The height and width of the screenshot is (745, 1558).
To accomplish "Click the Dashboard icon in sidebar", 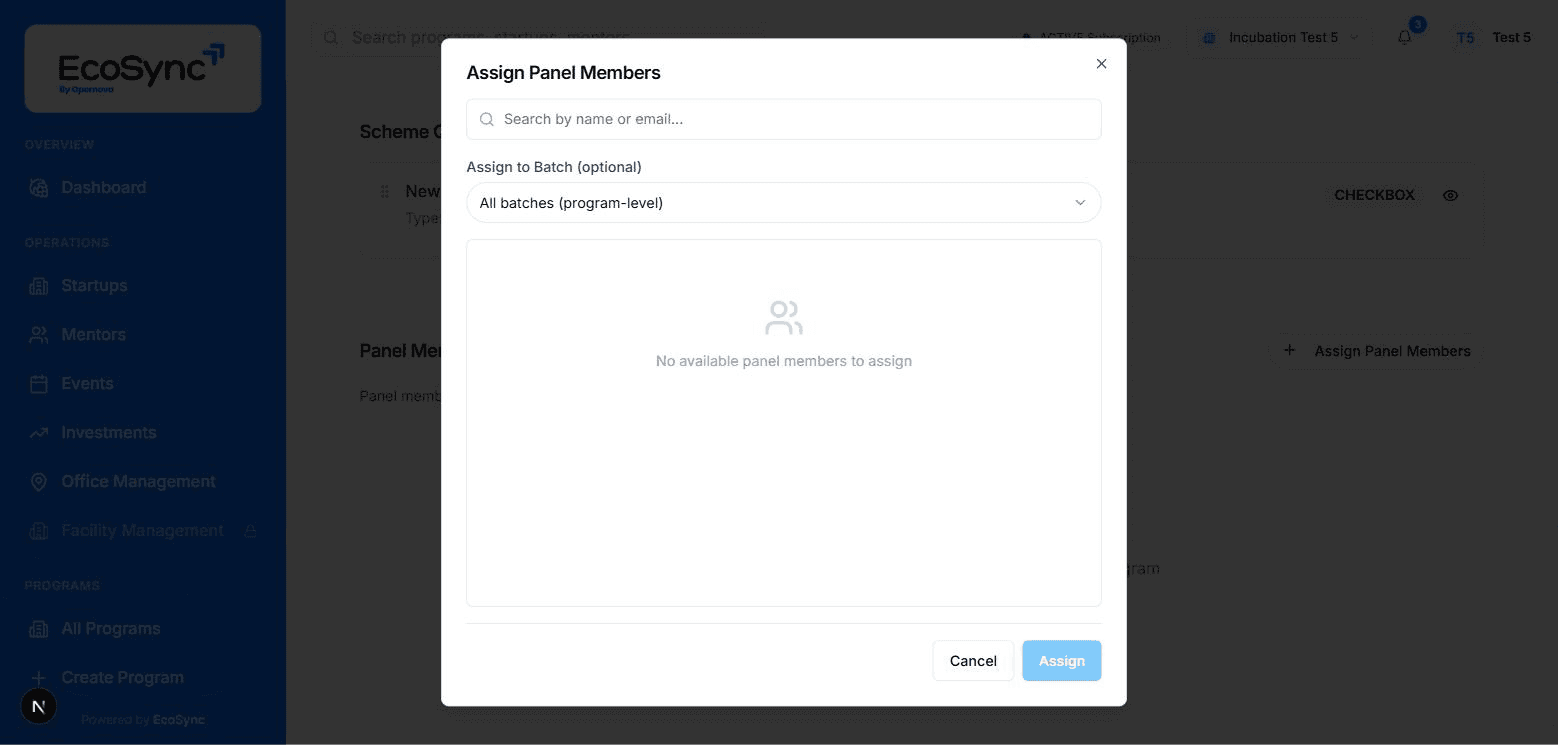I will coord(39,188).
